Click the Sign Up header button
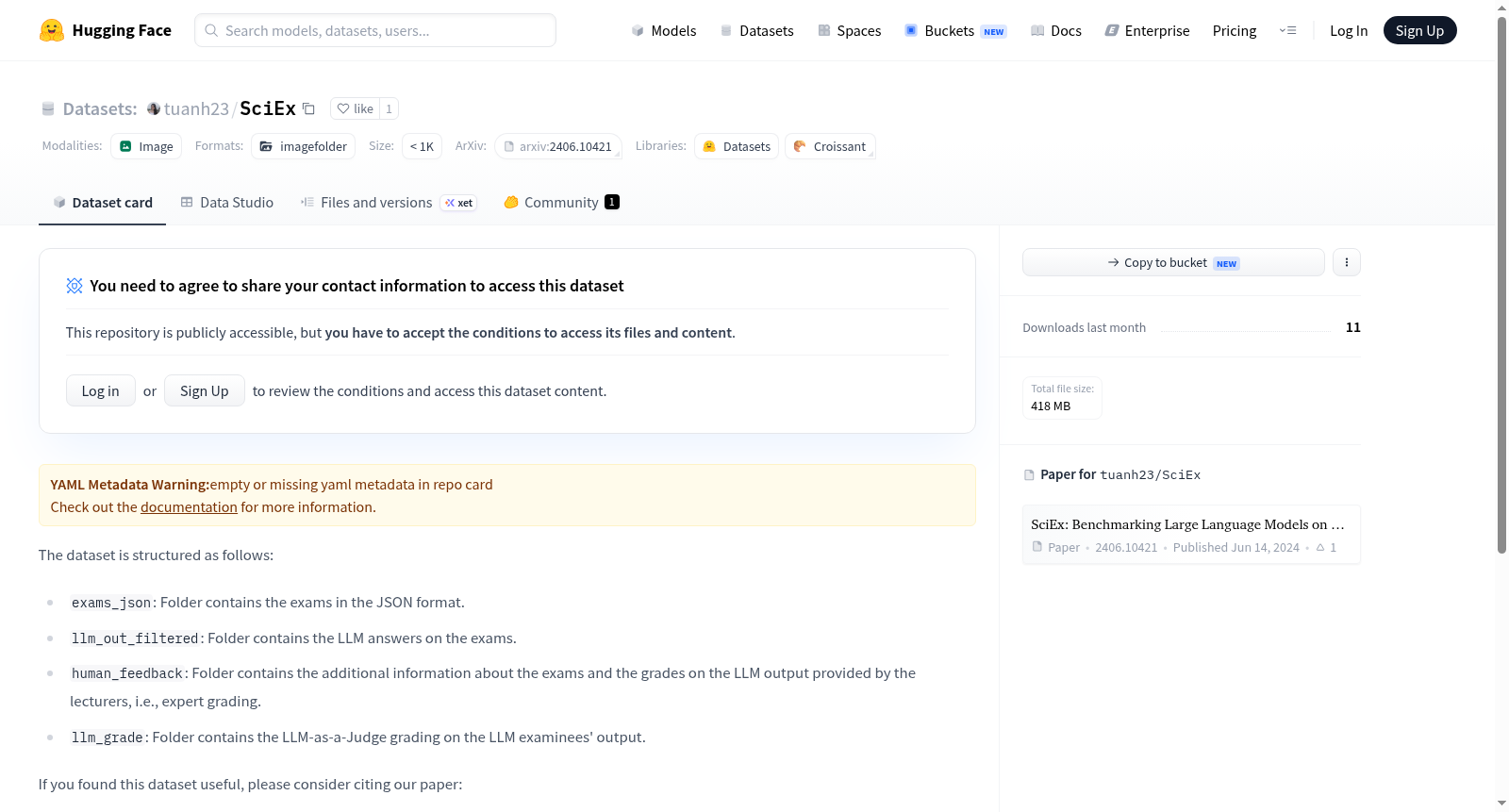This screenshot has height=812, width=1509. tap(1420, 30)
